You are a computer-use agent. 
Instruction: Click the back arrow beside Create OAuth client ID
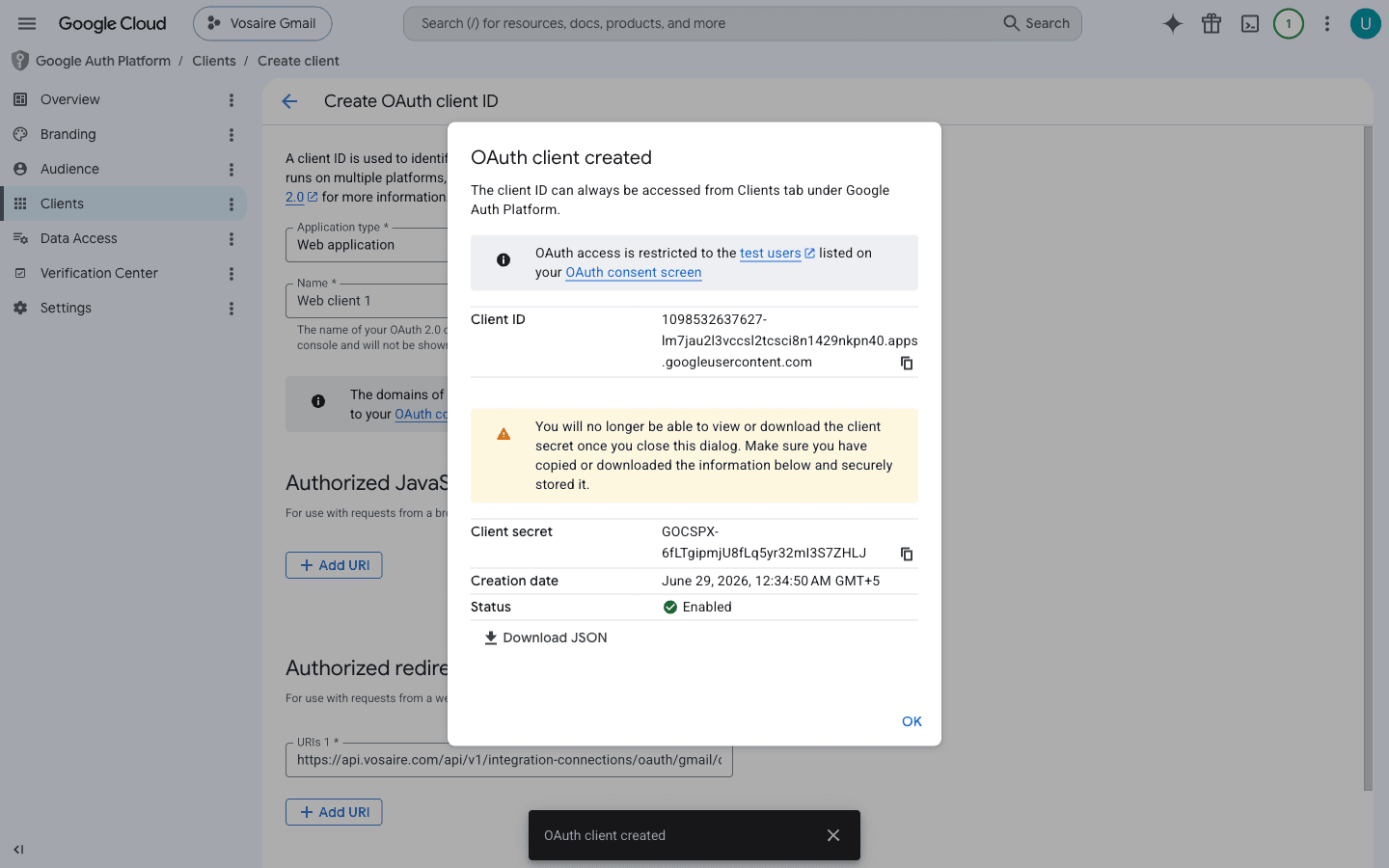click(289, 101)
